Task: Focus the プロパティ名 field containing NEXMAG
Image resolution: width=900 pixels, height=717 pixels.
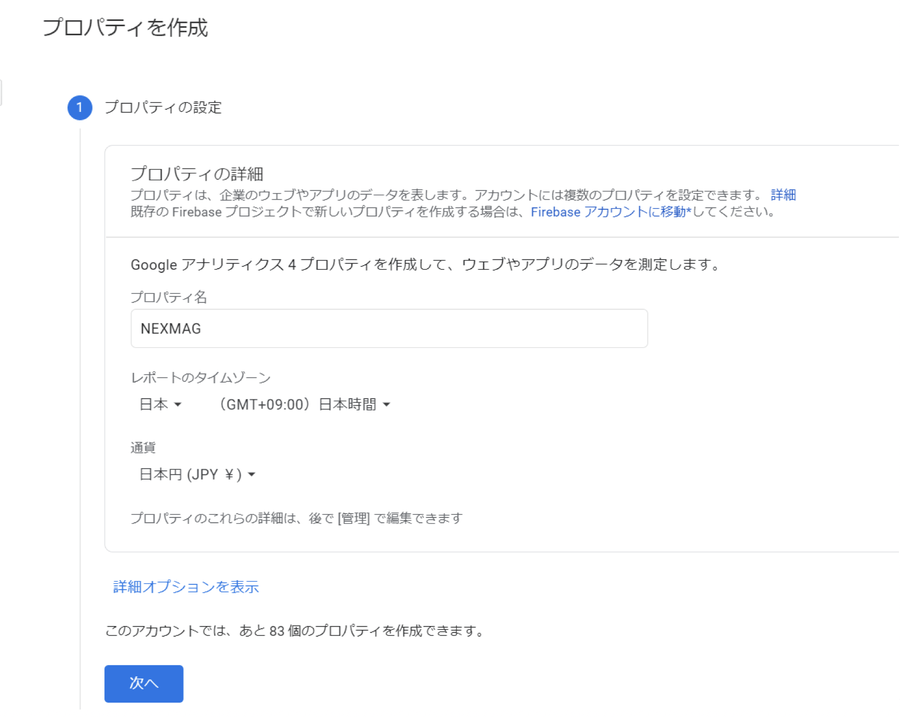Action: click(x=389, y=329)
